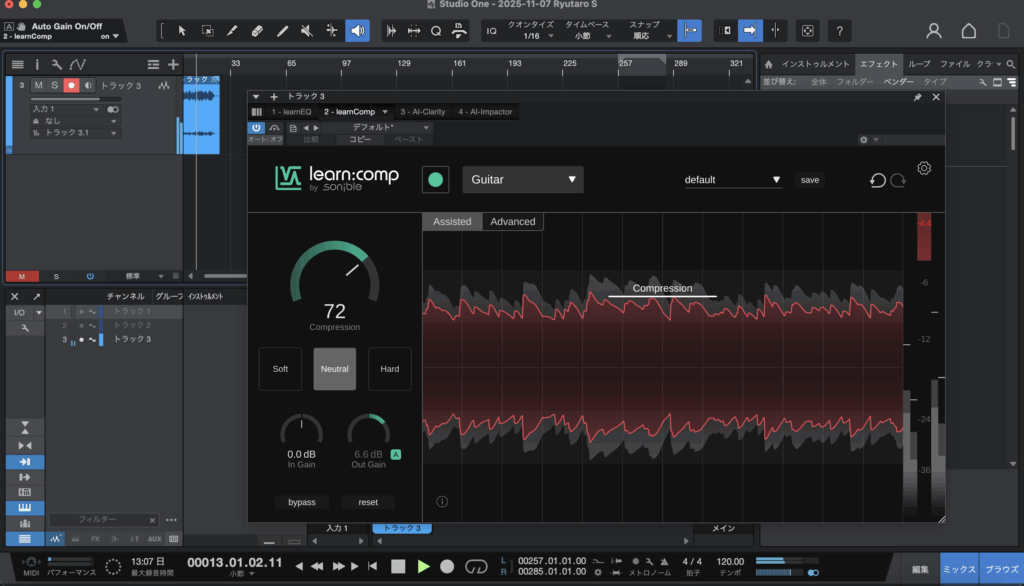Click the learn:comp settings gear icon
Image resolution: width=1024 pixels, height=586 pixels.
tap(924, 168)
